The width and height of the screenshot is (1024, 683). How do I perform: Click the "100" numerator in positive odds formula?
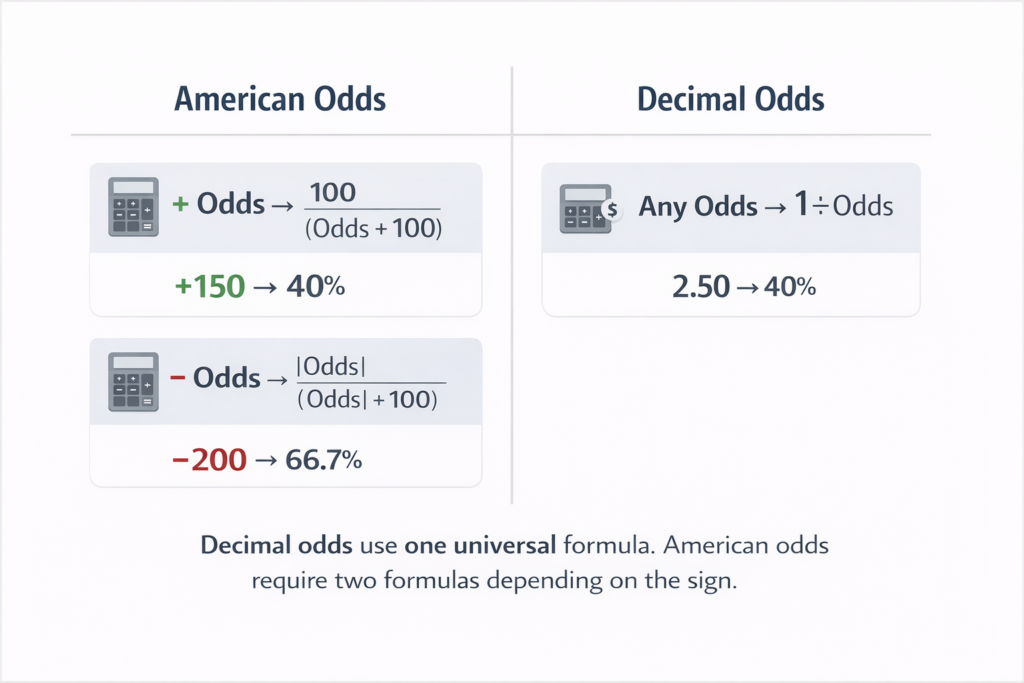(333, 192)
